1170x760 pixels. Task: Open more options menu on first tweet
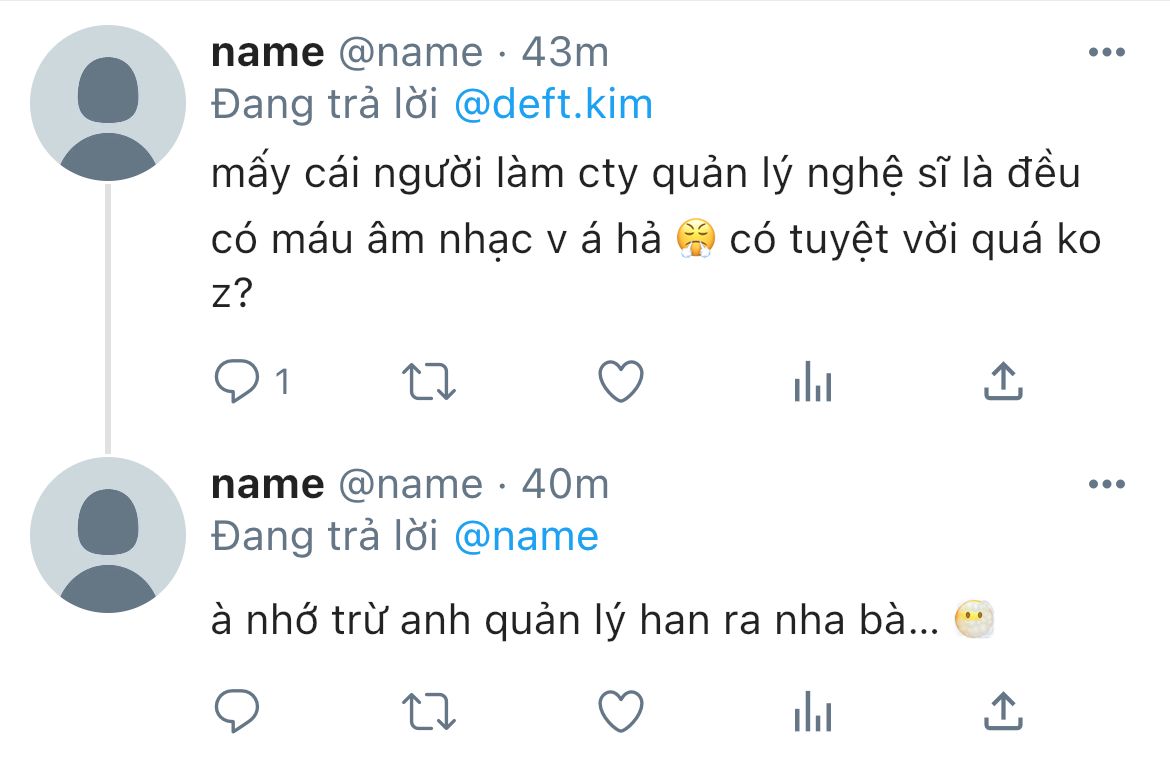pyautogui.click(x=1107, y=52)
